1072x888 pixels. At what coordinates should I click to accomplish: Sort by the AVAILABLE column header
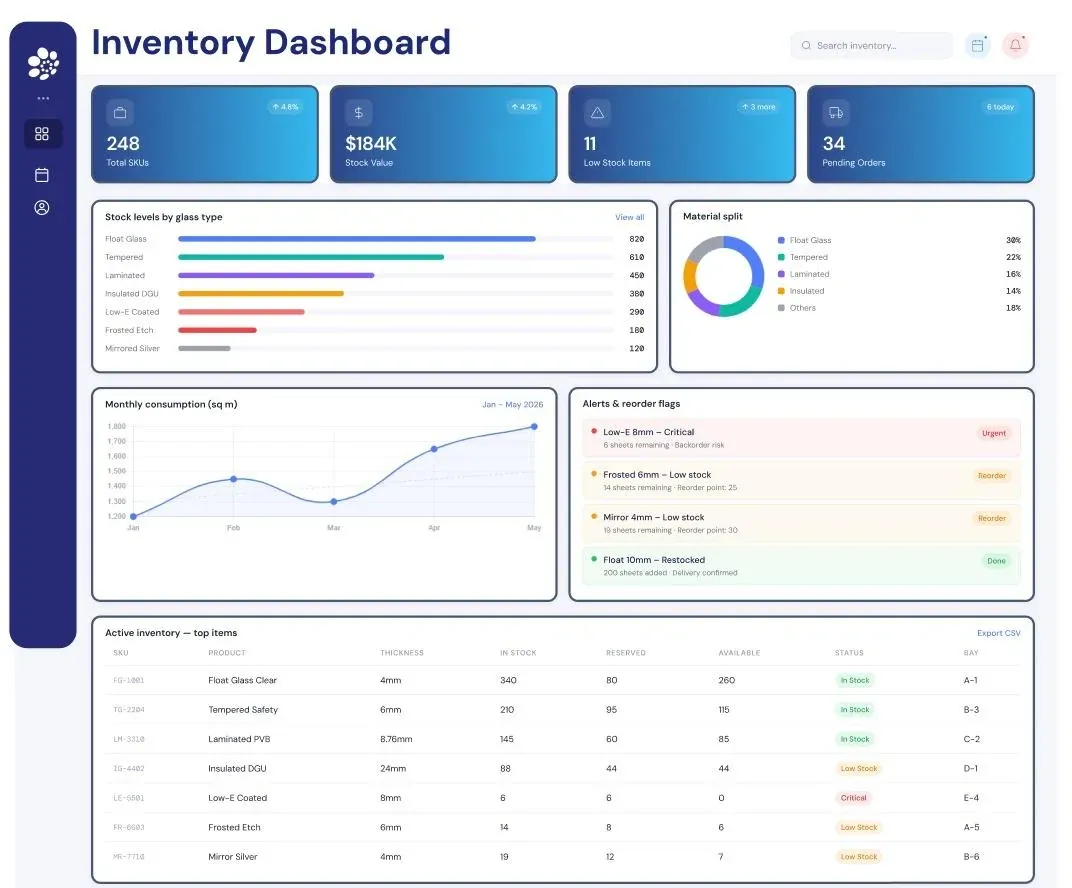click(x=739, y=653)
